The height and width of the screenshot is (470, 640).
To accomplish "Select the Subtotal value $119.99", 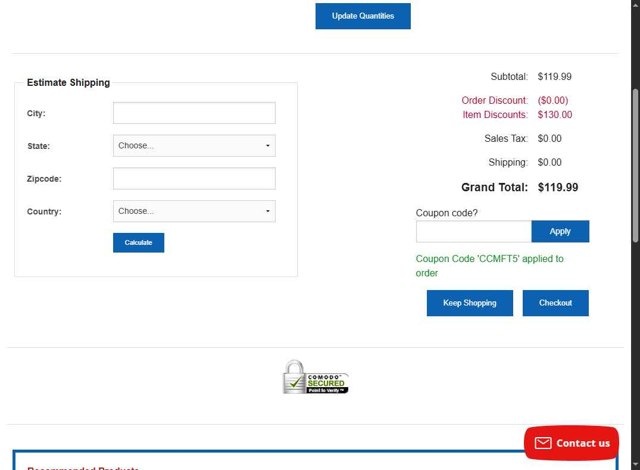I will [x=555, y=77].
